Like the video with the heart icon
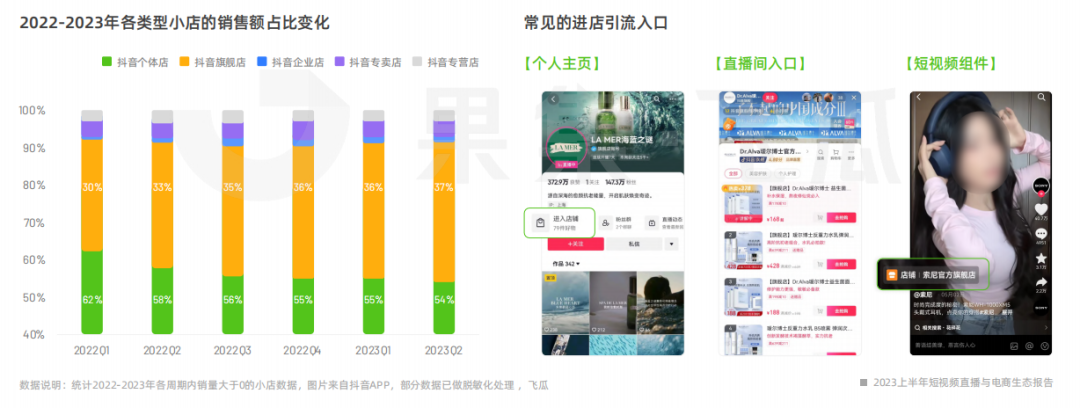The image size is (1080, 408). tap(1041, 209)
